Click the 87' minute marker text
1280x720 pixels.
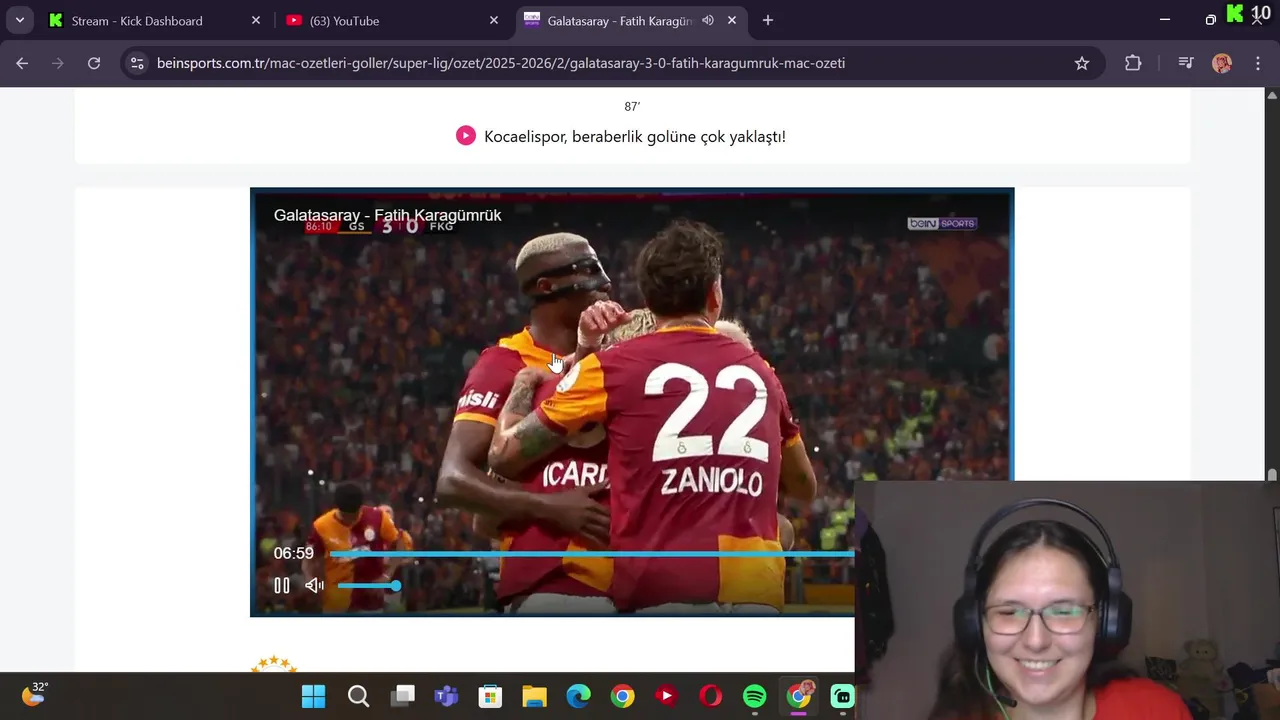pos(632,107)
